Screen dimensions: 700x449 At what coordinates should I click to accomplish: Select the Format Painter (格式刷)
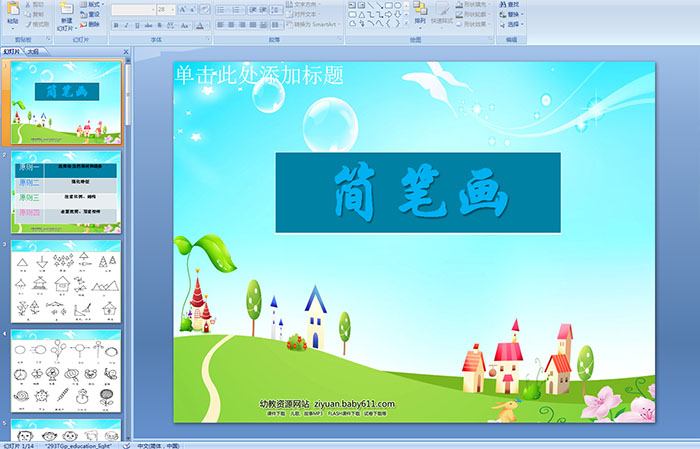[x=37, y=24]
